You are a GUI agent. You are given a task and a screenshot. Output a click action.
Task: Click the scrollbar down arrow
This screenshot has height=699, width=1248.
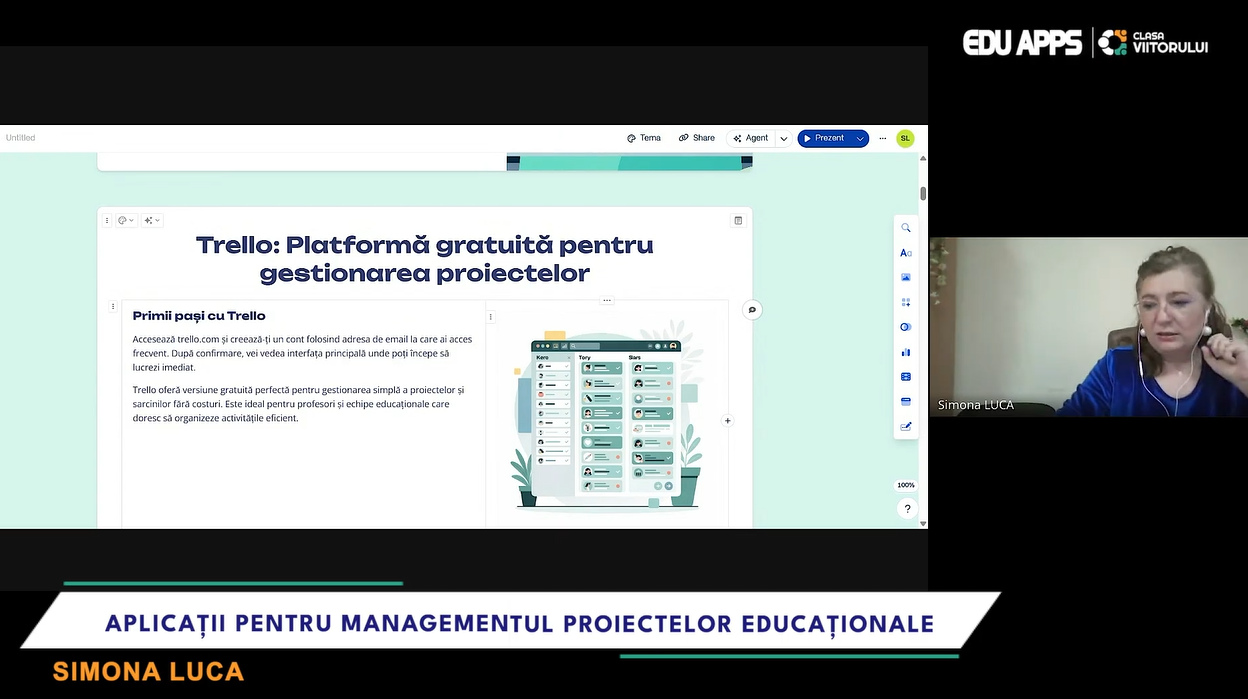pos(923,523)
